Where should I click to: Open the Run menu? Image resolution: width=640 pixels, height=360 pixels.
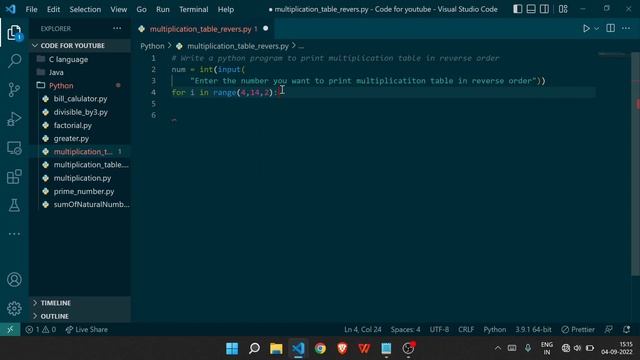(162, 9)
